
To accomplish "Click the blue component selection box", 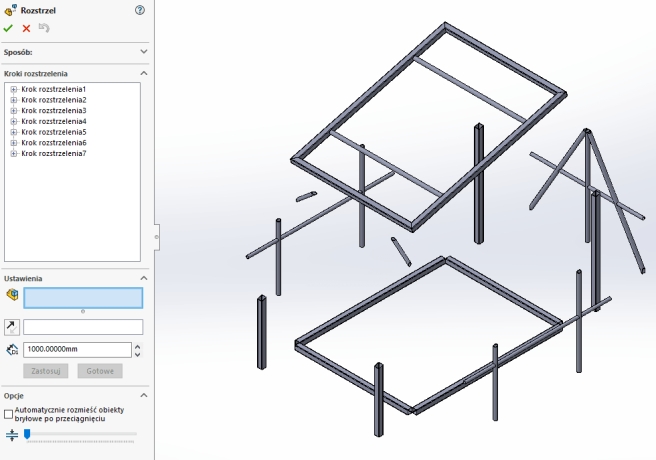I will point(83,298).
